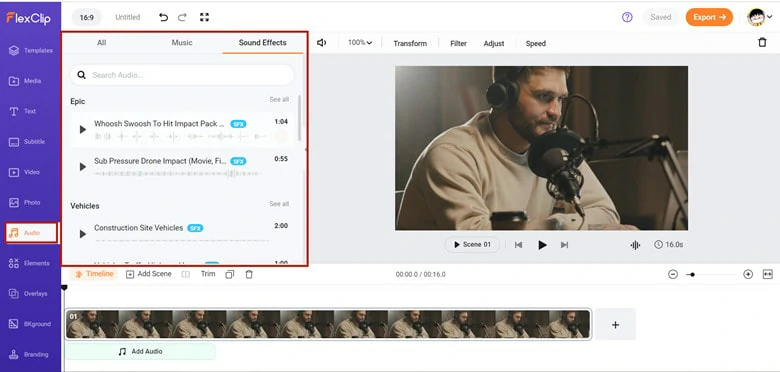780x372 pixels.
Task: Click the split icon in timeline toolbar
Action: 186,274
